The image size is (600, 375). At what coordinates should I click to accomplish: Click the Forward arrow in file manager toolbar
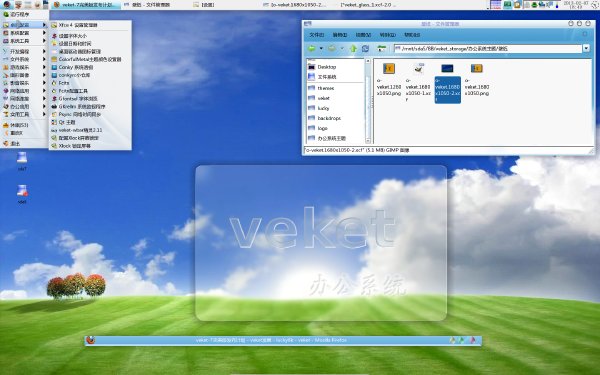pyautogui.click(x=332, y=49)
